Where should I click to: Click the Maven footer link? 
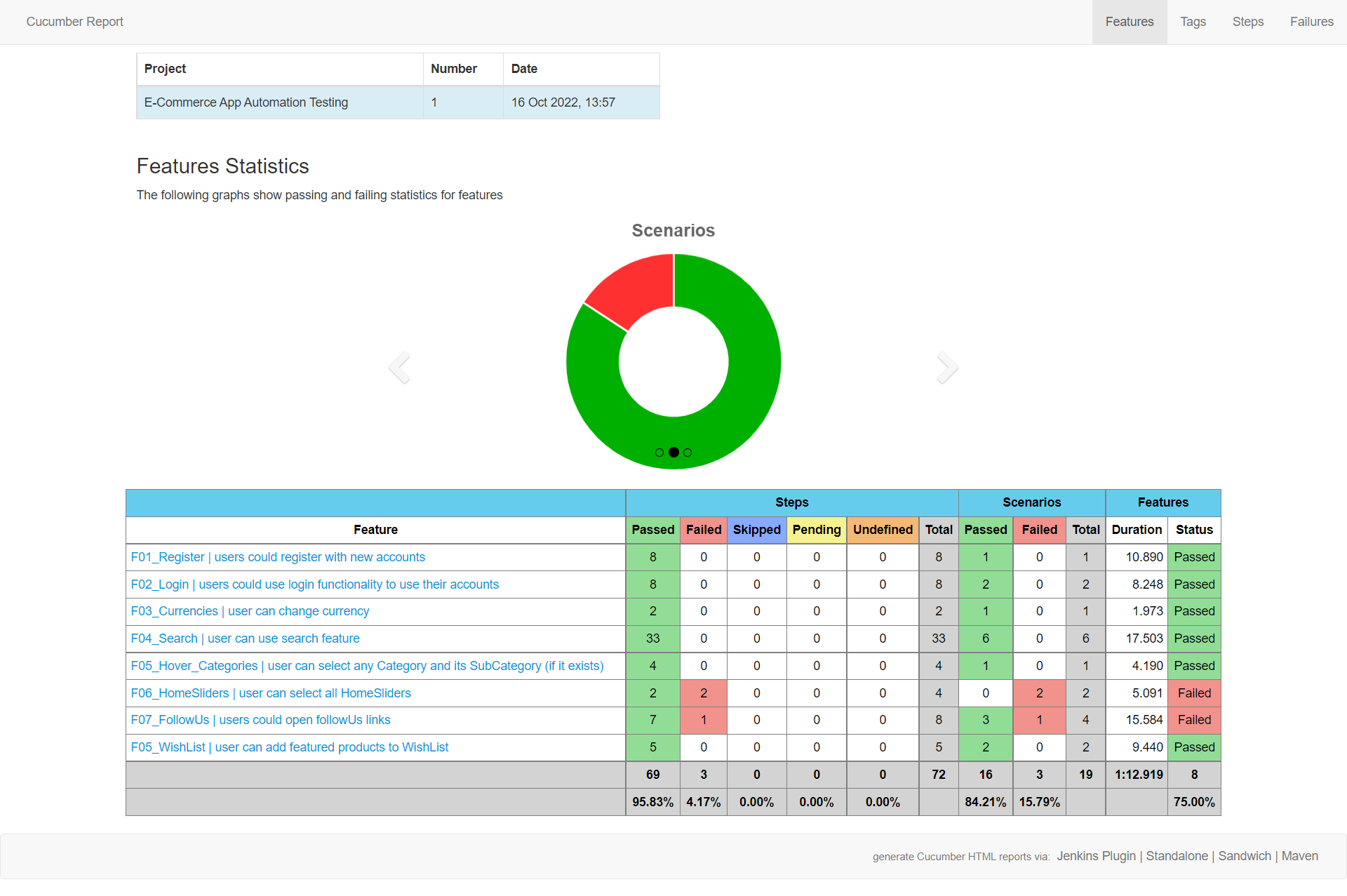(1299, 856)
